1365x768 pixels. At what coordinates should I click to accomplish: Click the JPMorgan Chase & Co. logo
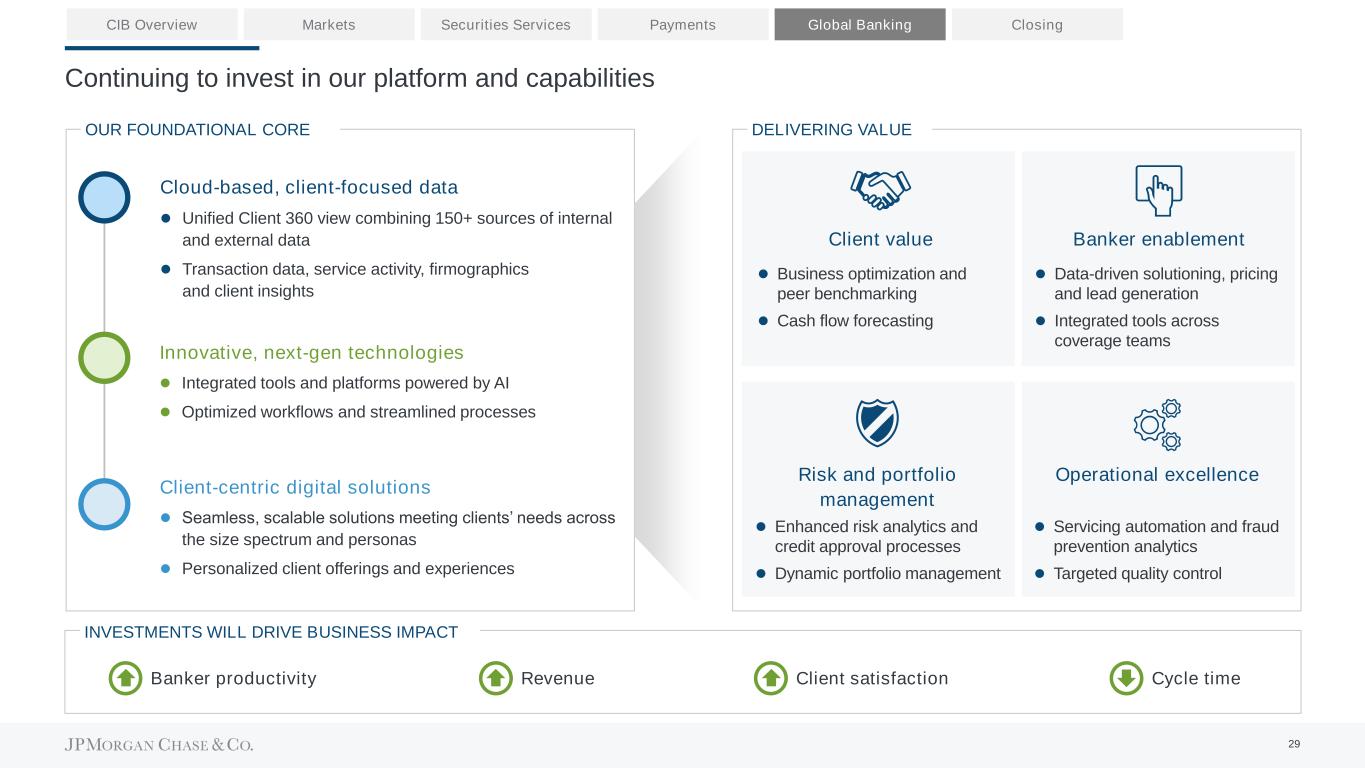159,745
